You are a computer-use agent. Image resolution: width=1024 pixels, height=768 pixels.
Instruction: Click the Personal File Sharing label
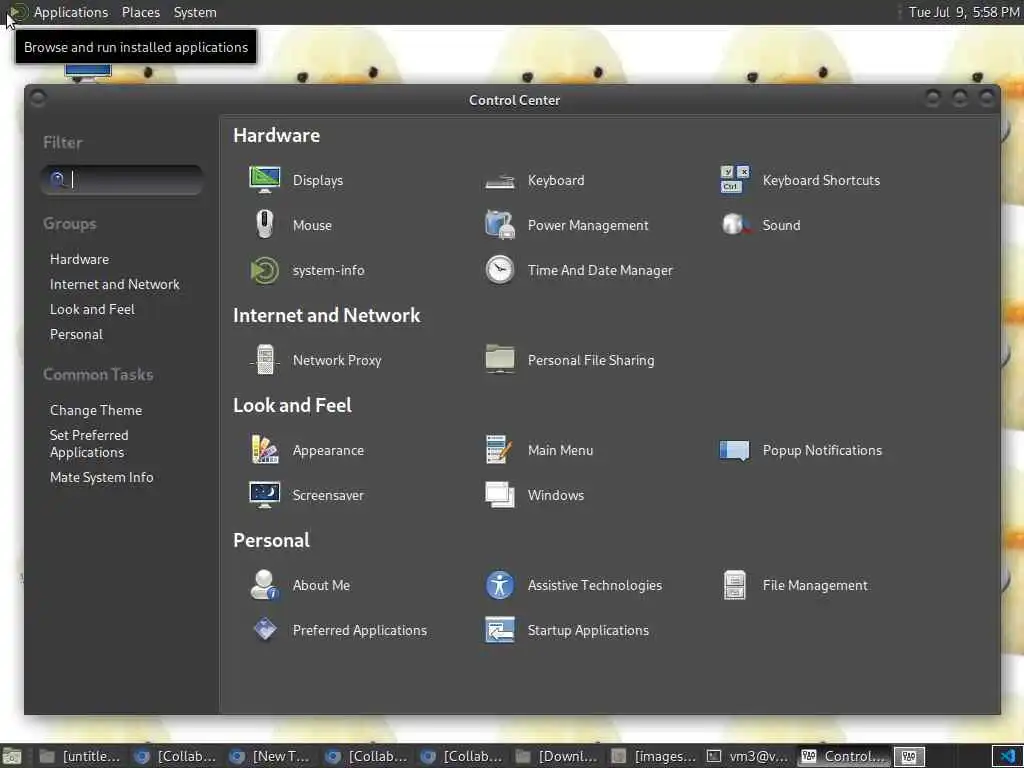click(x=590, y=360)
